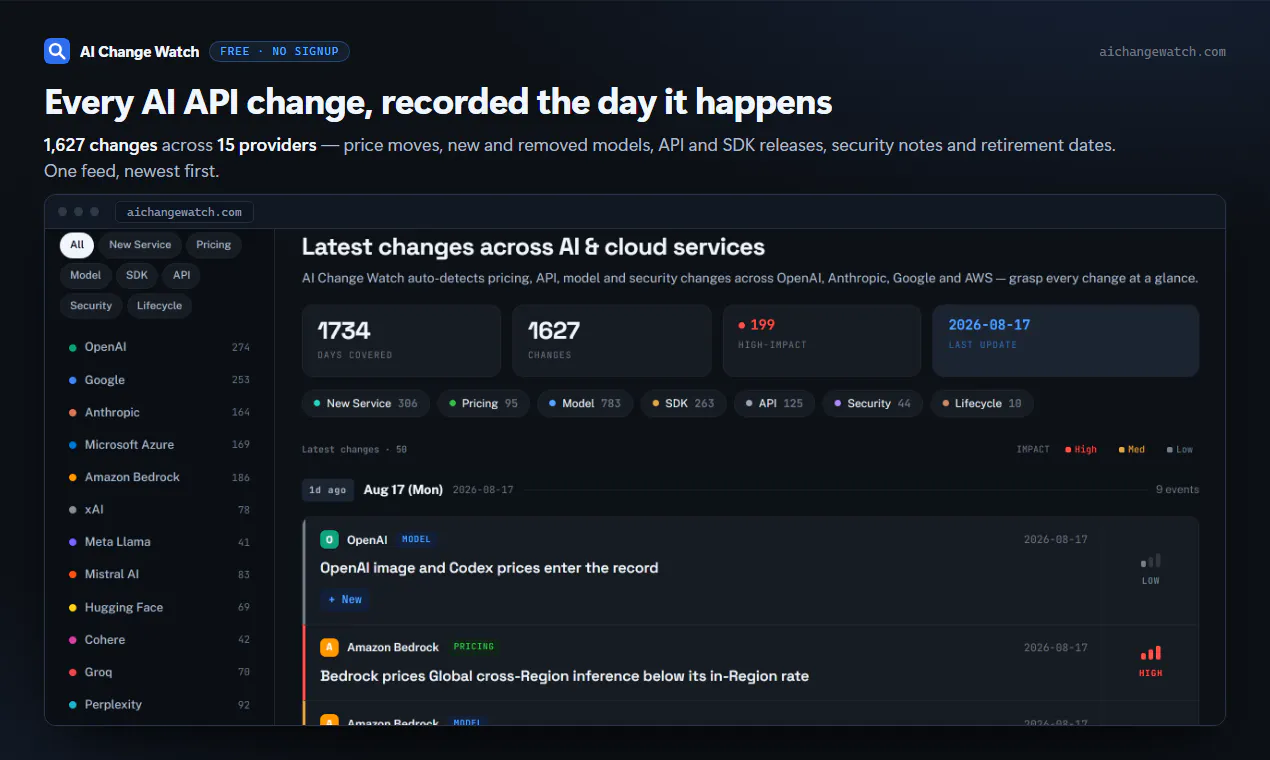
Task: Click the FREE · NO SIGNUP badge
Action: click(279, 51)
